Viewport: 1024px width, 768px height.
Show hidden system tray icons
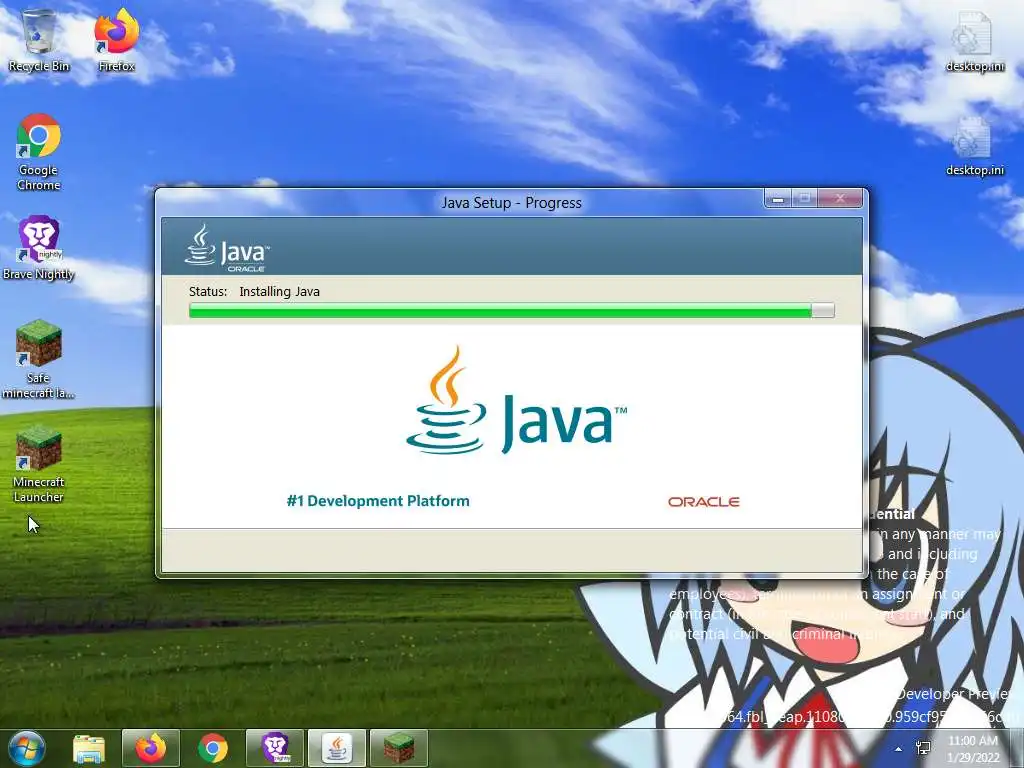[899, 749]
